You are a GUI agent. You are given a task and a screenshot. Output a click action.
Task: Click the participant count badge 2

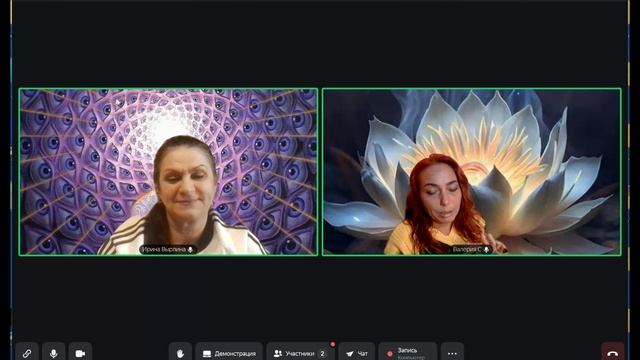click(322, 353)
